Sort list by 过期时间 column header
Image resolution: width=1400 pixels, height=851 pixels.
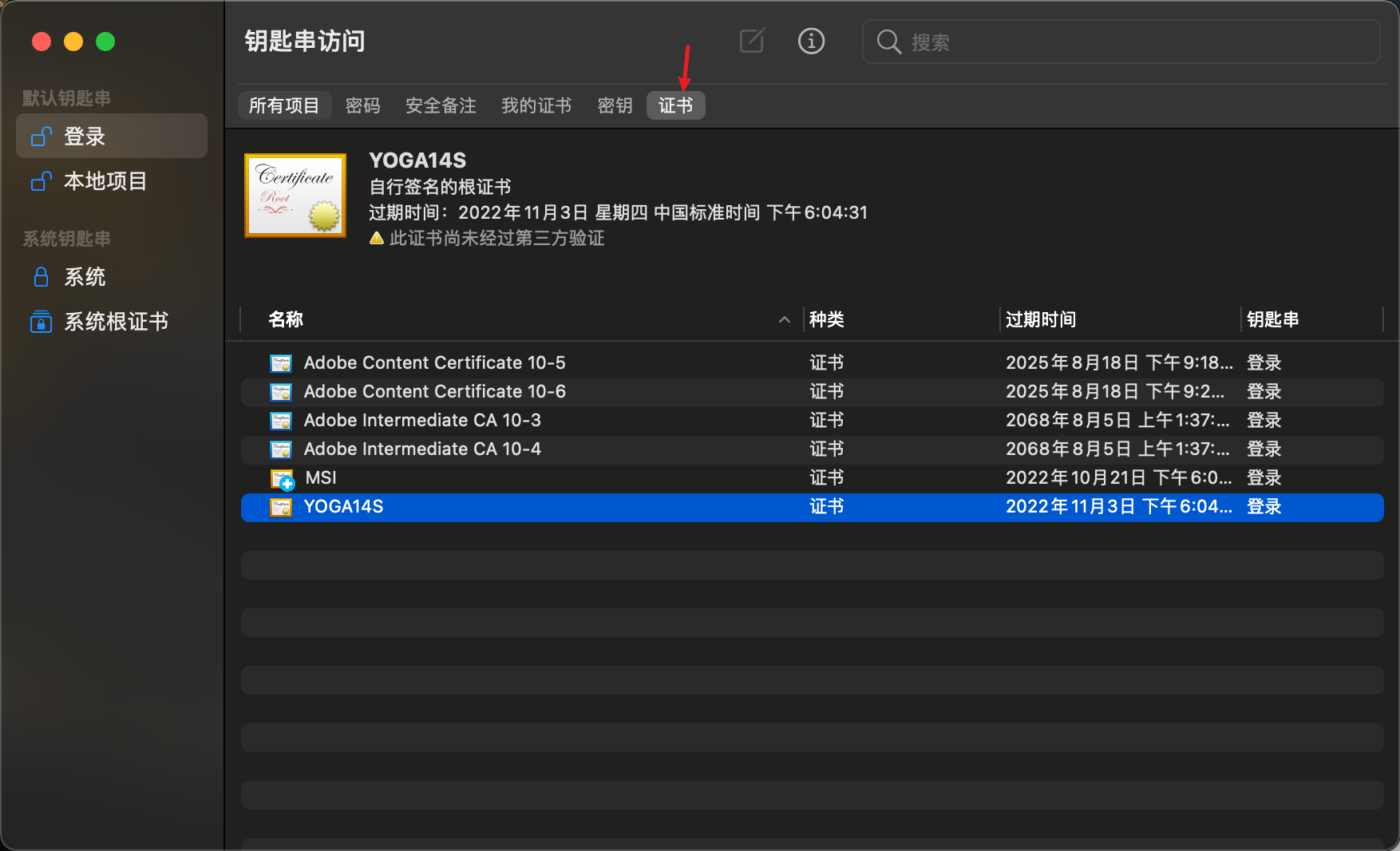[x=1041, y=320]
